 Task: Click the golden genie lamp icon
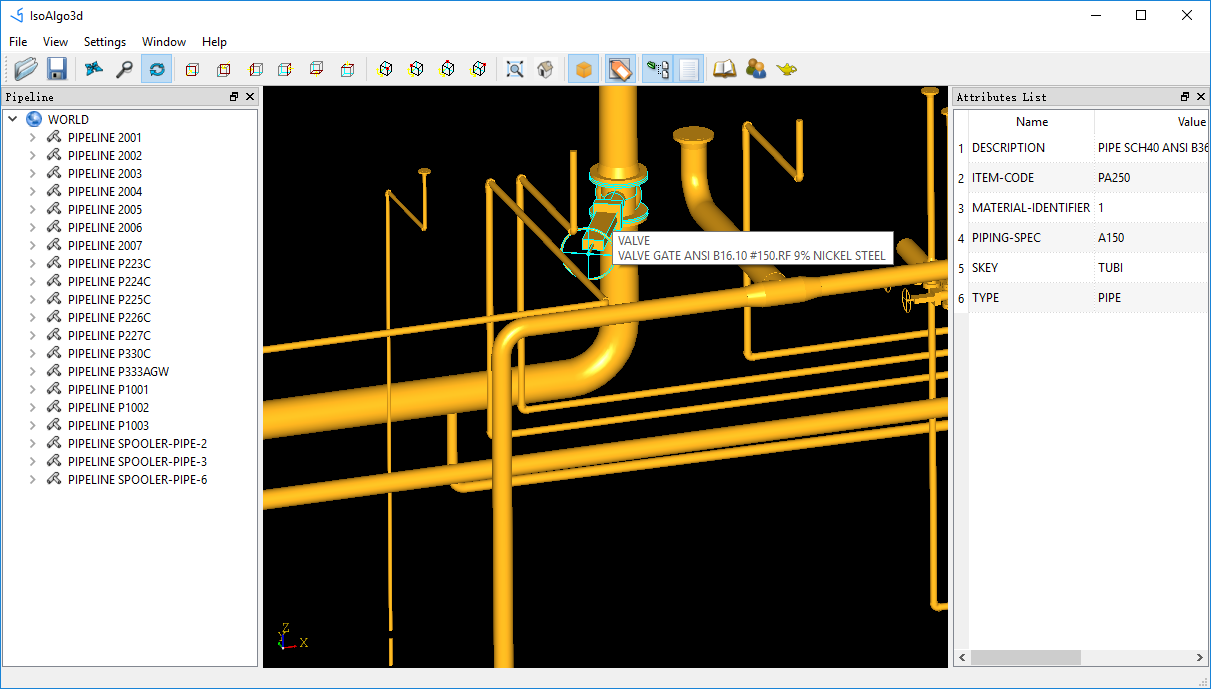tap(787, 69)
